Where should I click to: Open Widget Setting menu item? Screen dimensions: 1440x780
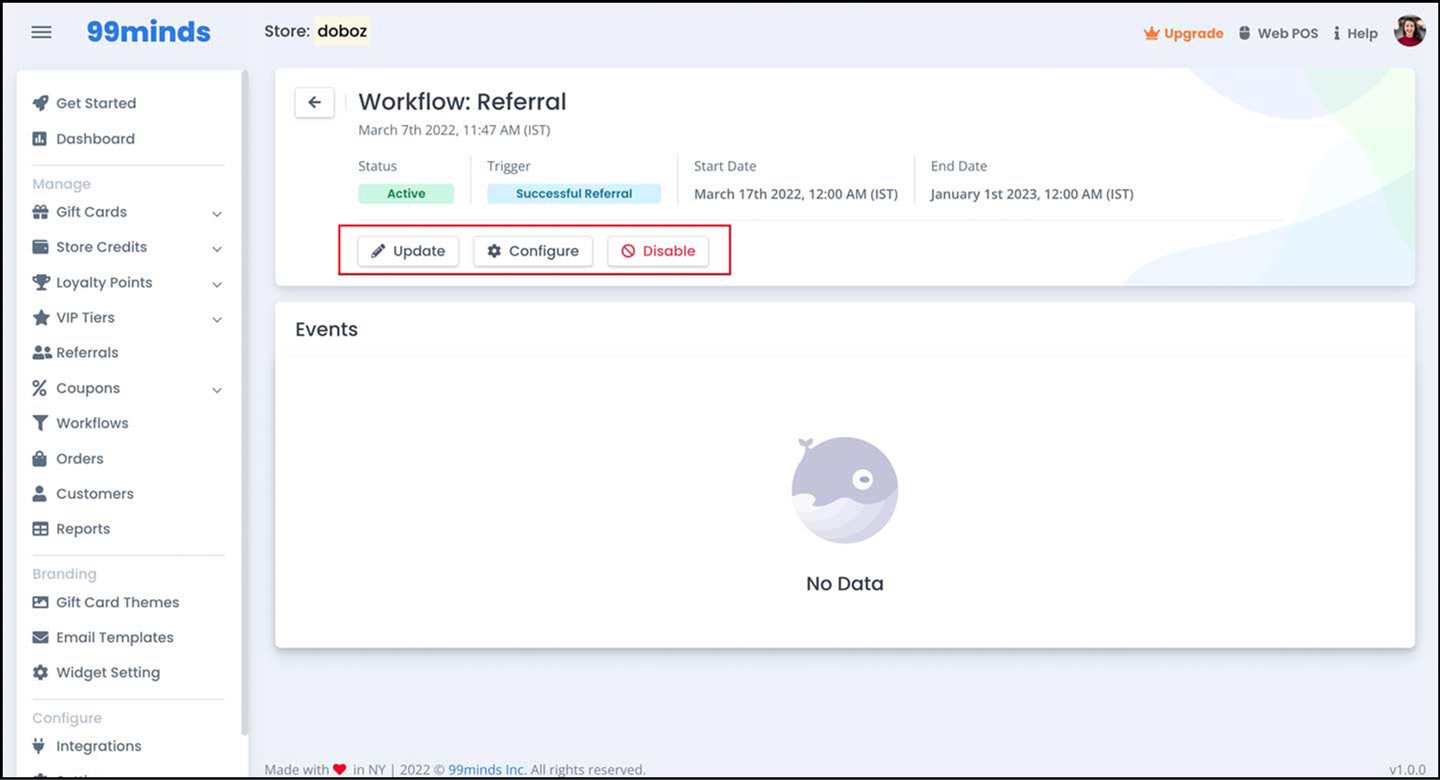pos(108,673)
